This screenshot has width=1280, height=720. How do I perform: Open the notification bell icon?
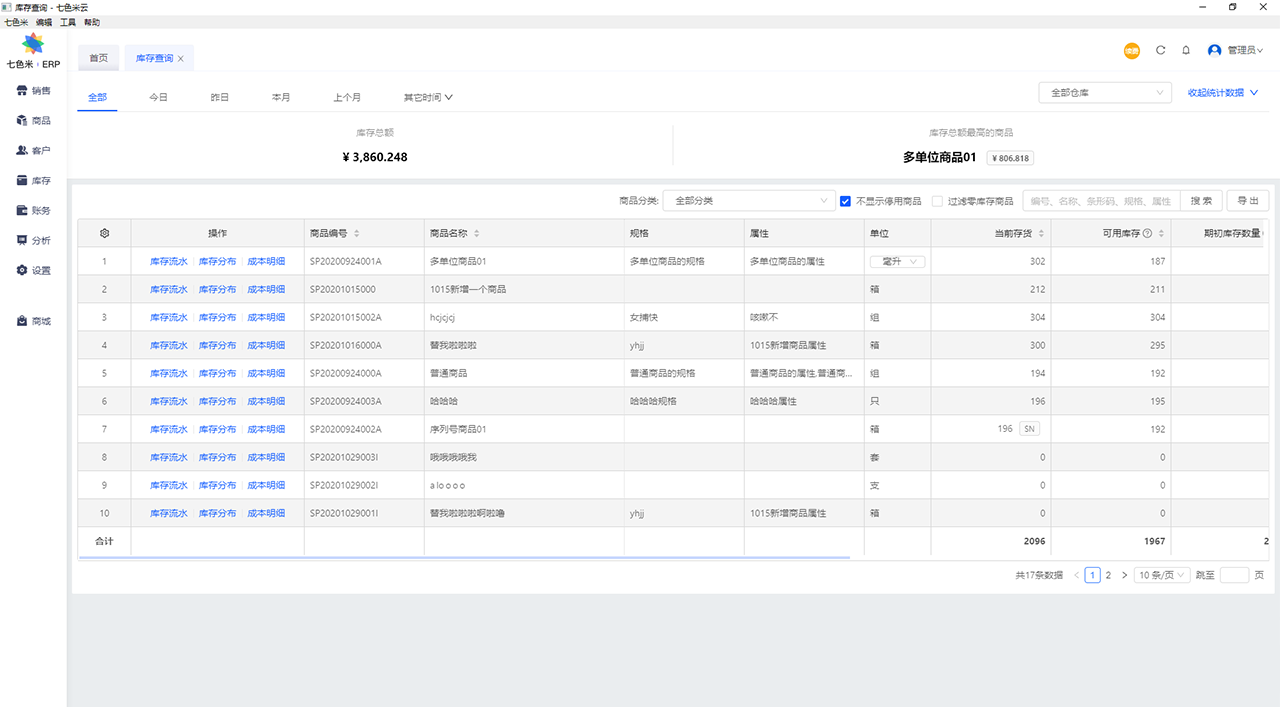[x=1185, y=49]
